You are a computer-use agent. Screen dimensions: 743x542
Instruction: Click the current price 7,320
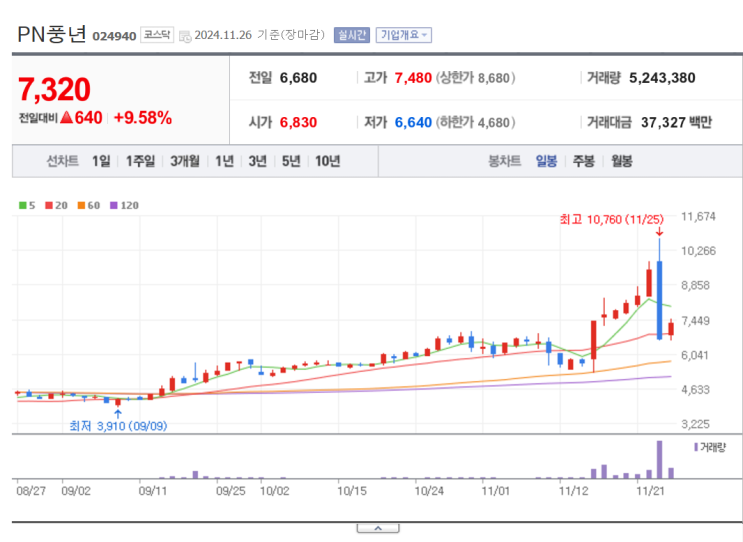tap(54, 90)
